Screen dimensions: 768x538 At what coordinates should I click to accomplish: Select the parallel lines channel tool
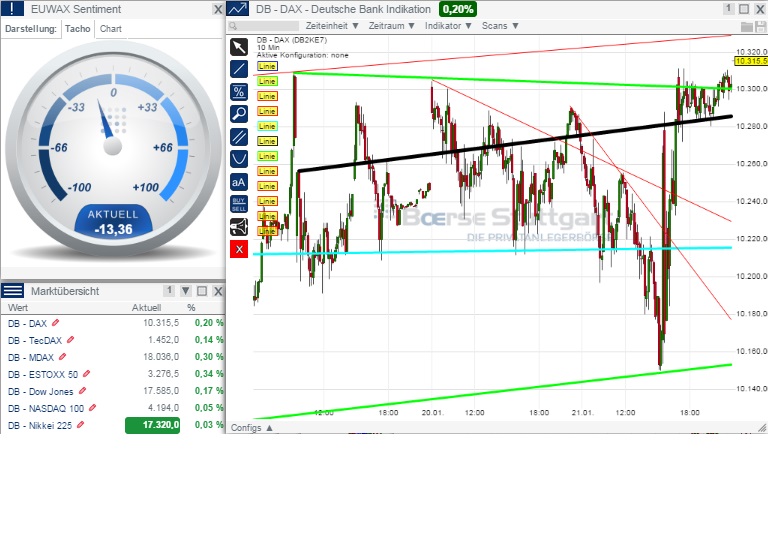[x=239, y=137]
